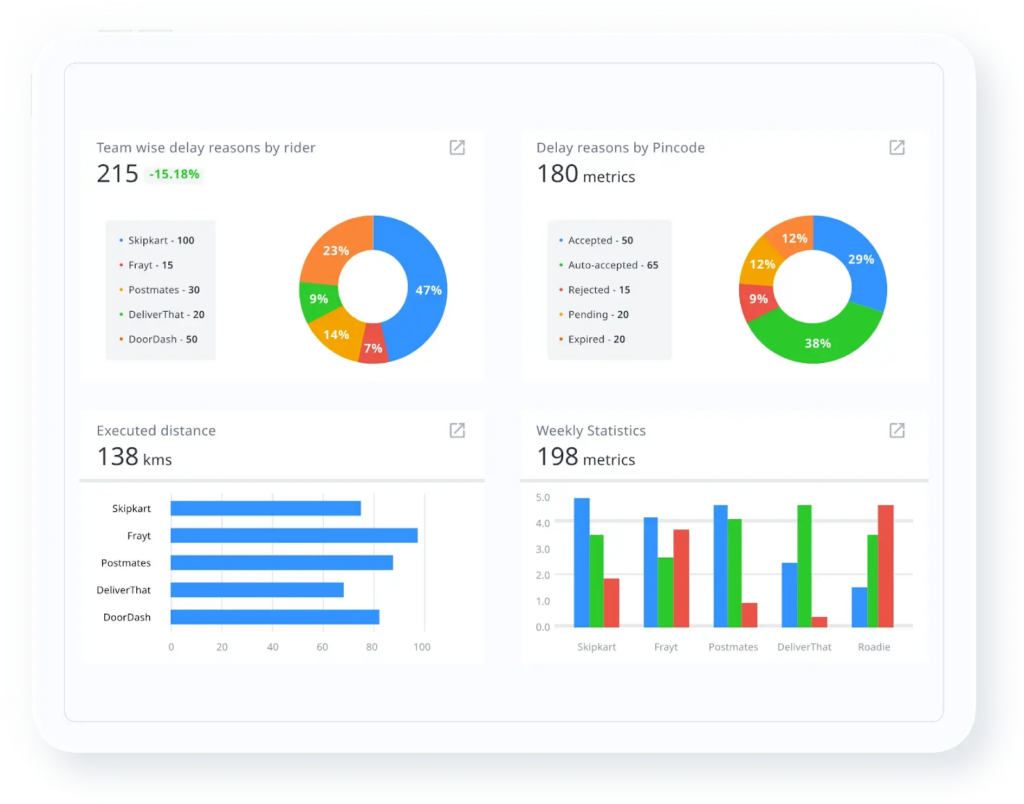
Task: Select the Frayt bar in Executed distance
Action: [x=292, y=535]
